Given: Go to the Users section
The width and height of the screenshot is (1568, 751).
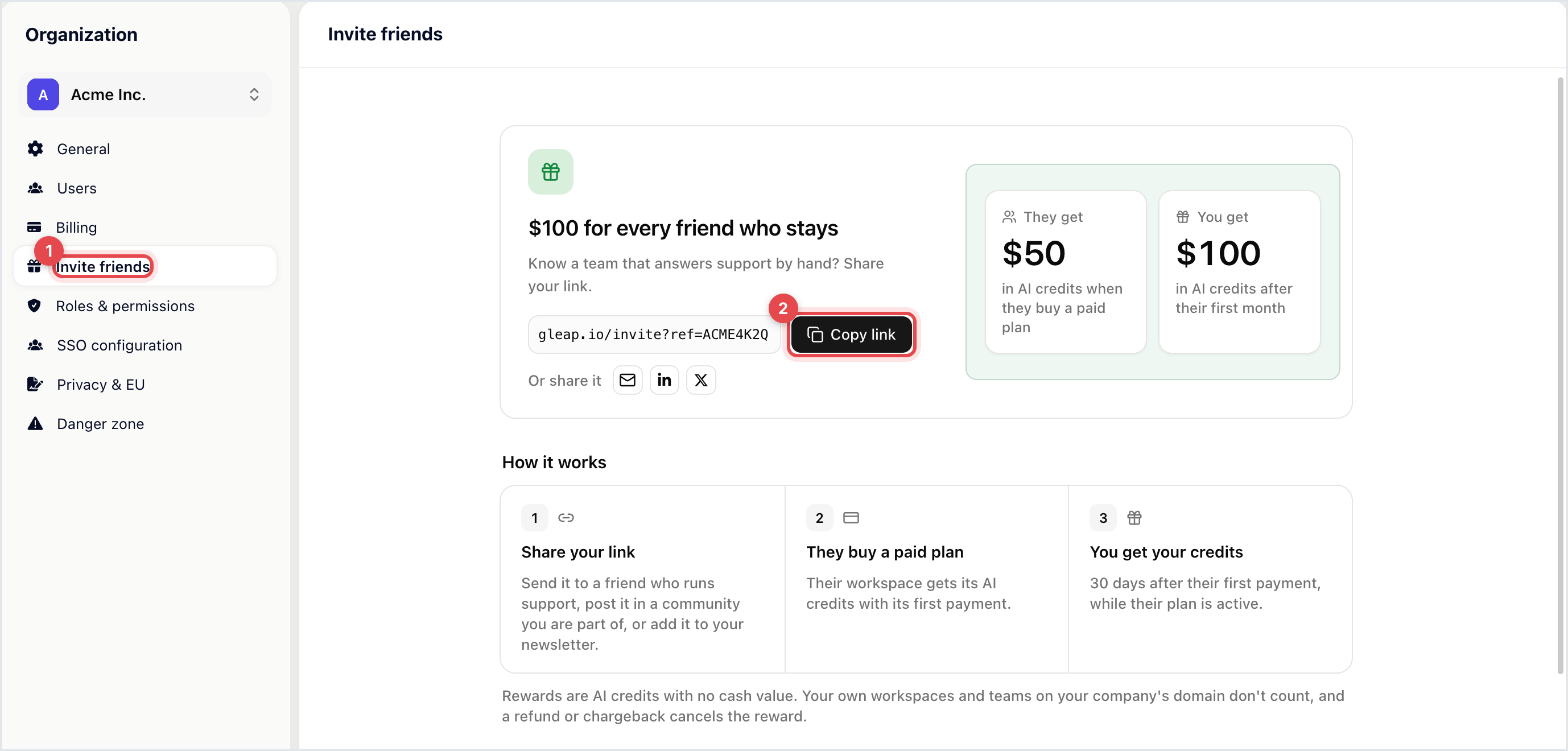Looking at the screenshot, I should pyautogui.click(x=145, y=188).
